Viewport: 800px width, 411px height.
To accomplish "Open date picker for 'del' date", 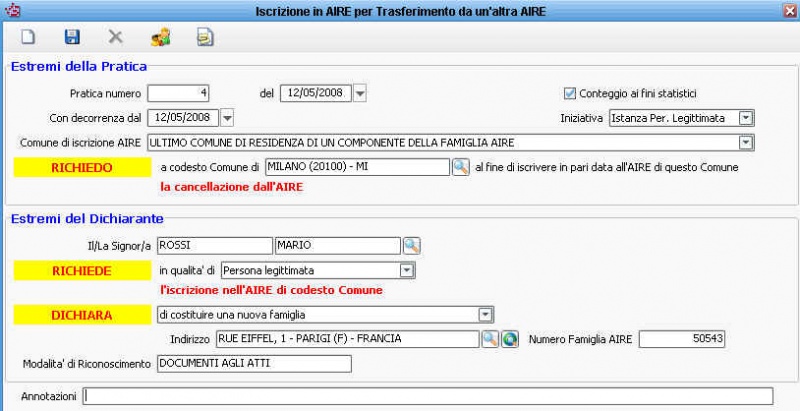I will coord(360,93).
